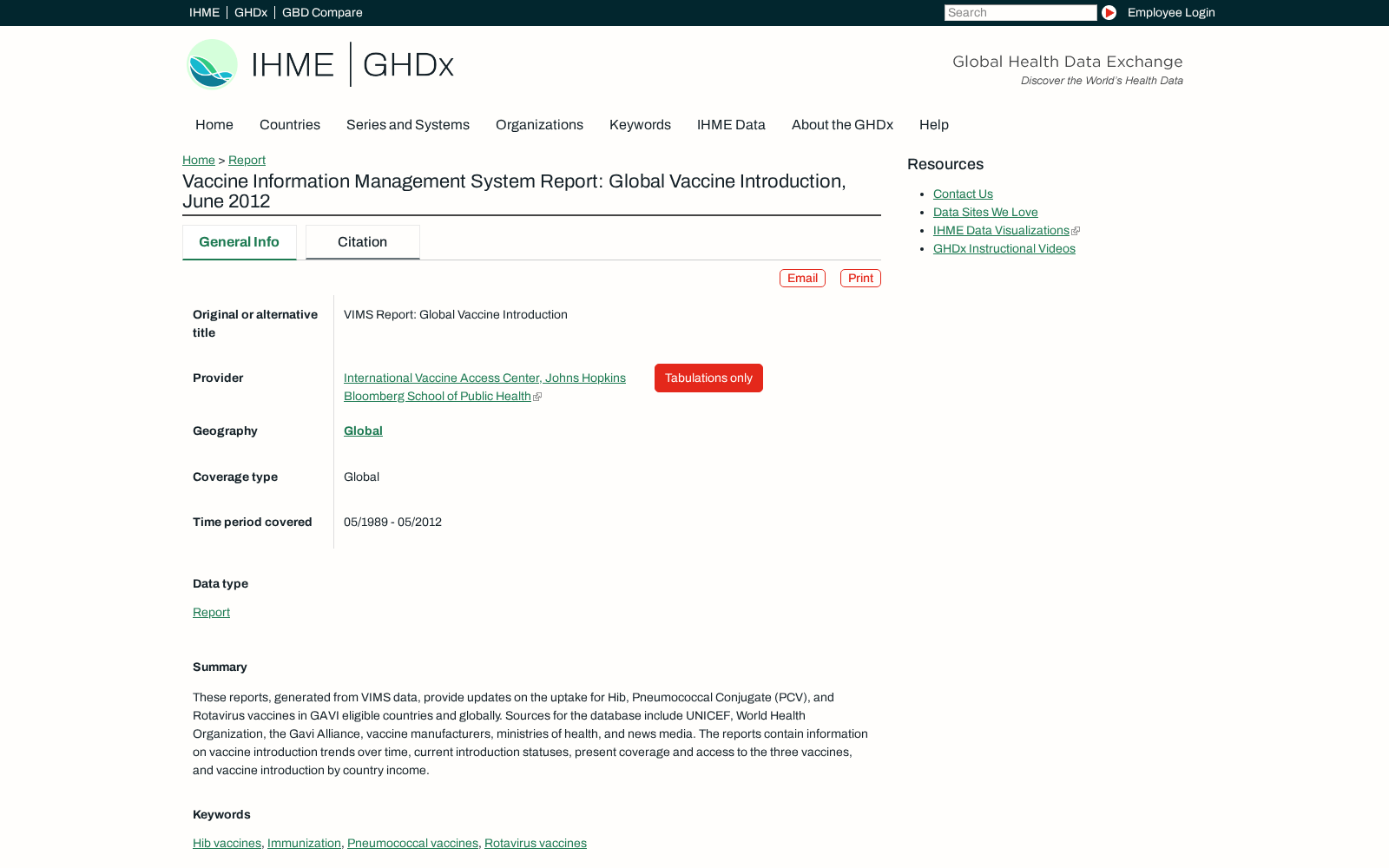This screenshot has width=1389, height=868.
Task: Open Contact Us in Resources
Action: coord(963,194)
